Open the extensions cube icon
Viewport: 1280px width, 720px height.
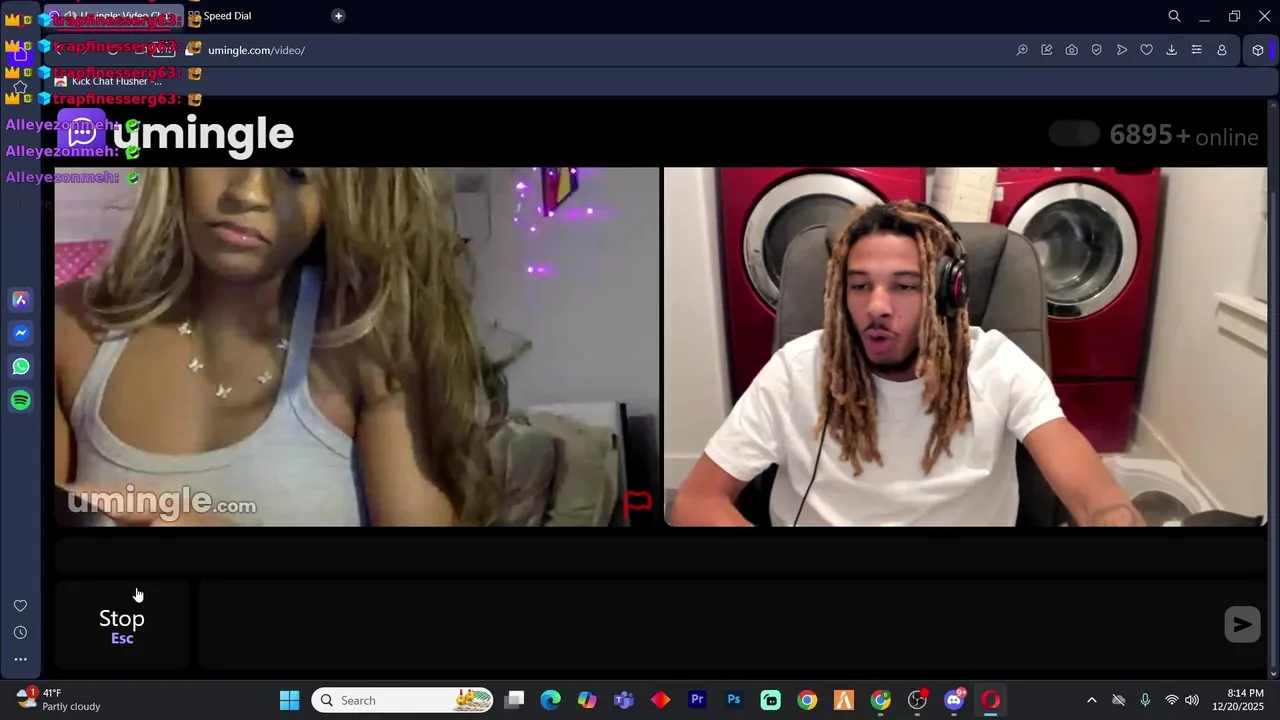pyautogui.click(x=1258, y=50)
